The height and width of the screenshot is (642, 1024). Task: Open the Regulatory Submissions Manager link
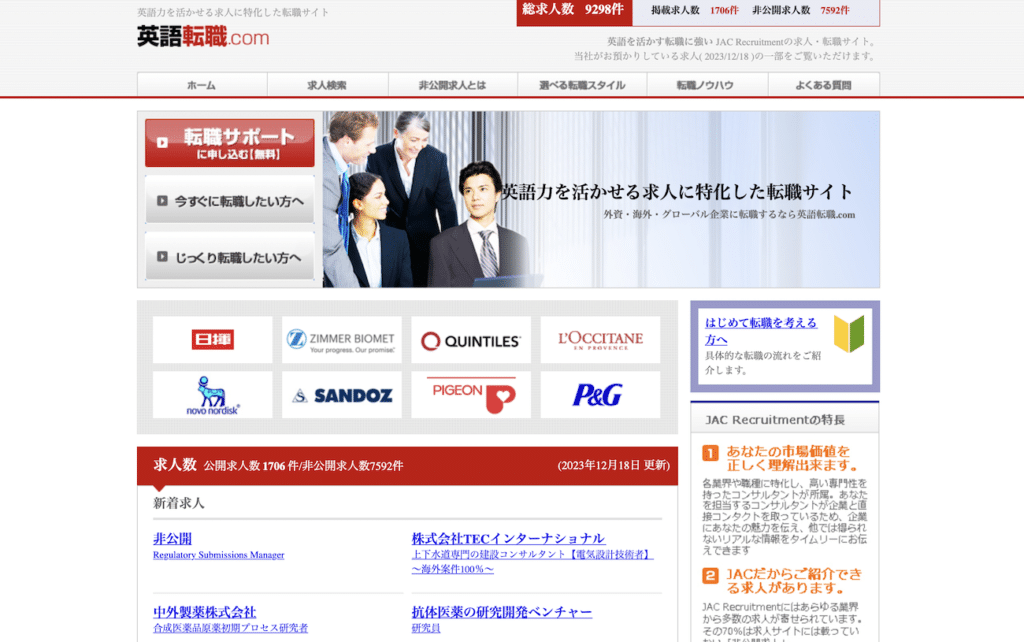(219, 555)
